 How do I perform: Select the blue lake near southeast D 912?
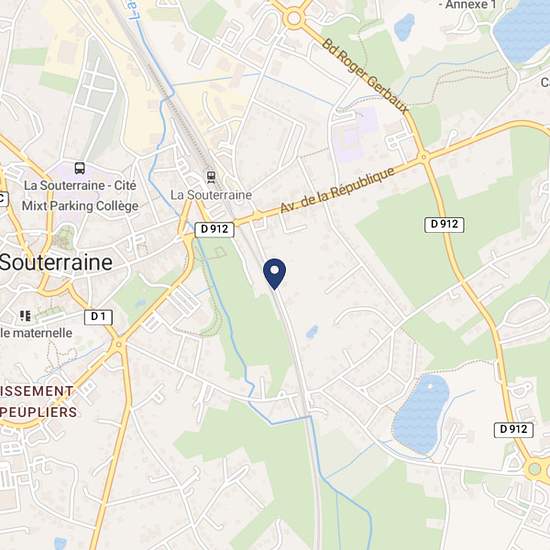coord(421,414)
